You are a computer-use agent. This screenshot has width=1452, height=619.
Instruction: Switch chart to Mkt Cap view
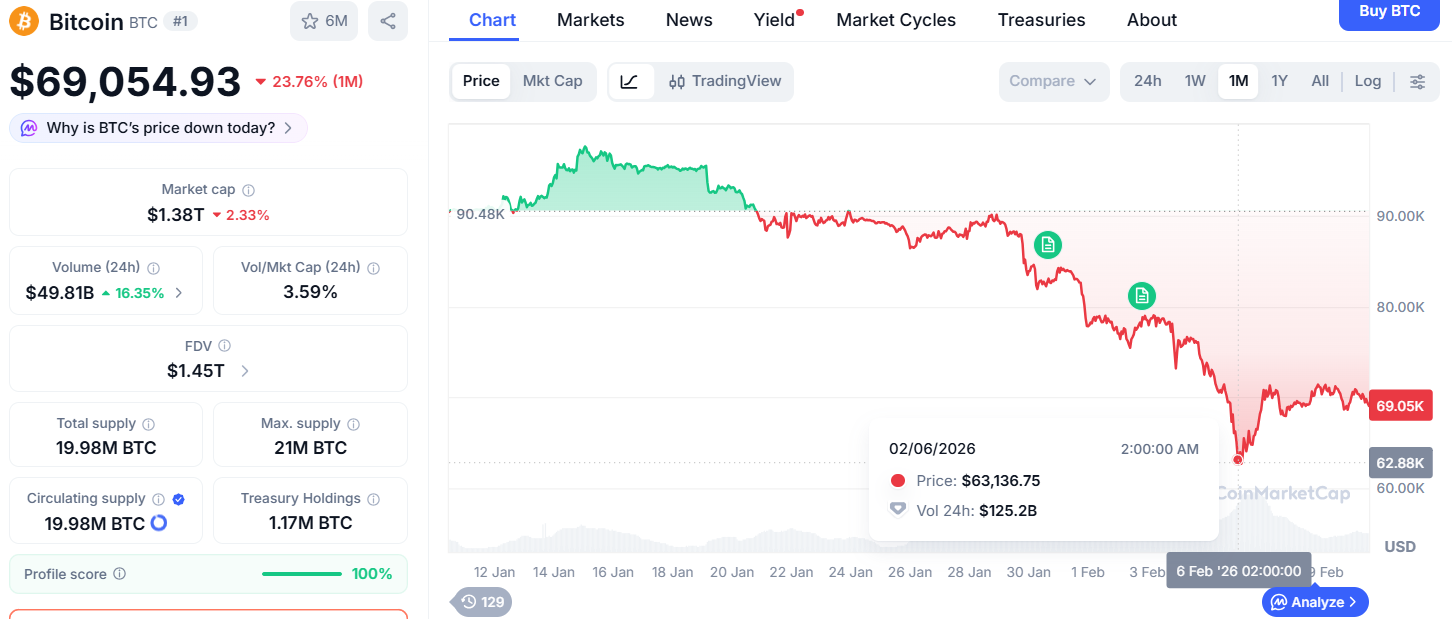(552, 81)
